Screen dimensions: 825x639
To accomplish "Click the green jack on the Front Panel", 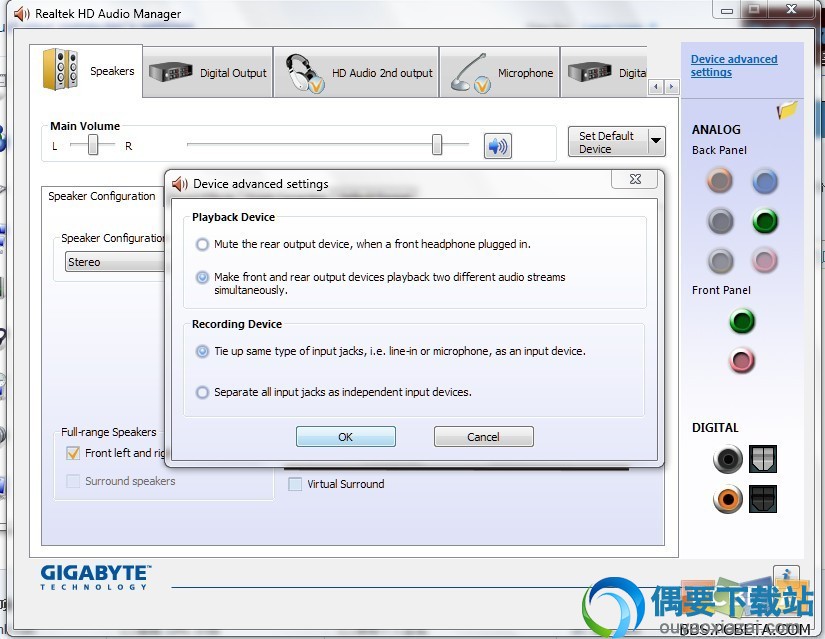I will 742,321.
